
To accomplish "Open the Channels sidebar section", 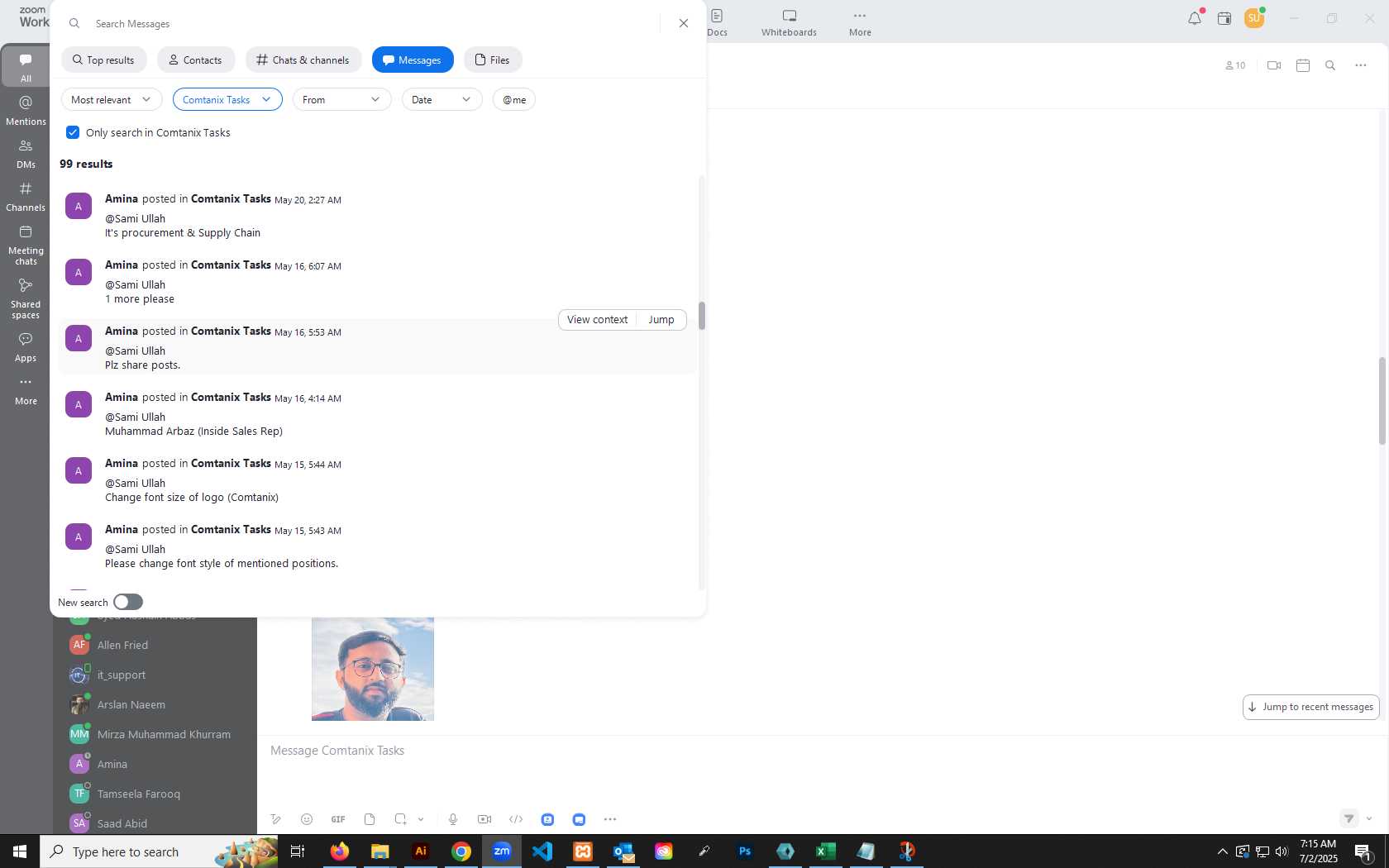I will (x=26, y=196).
